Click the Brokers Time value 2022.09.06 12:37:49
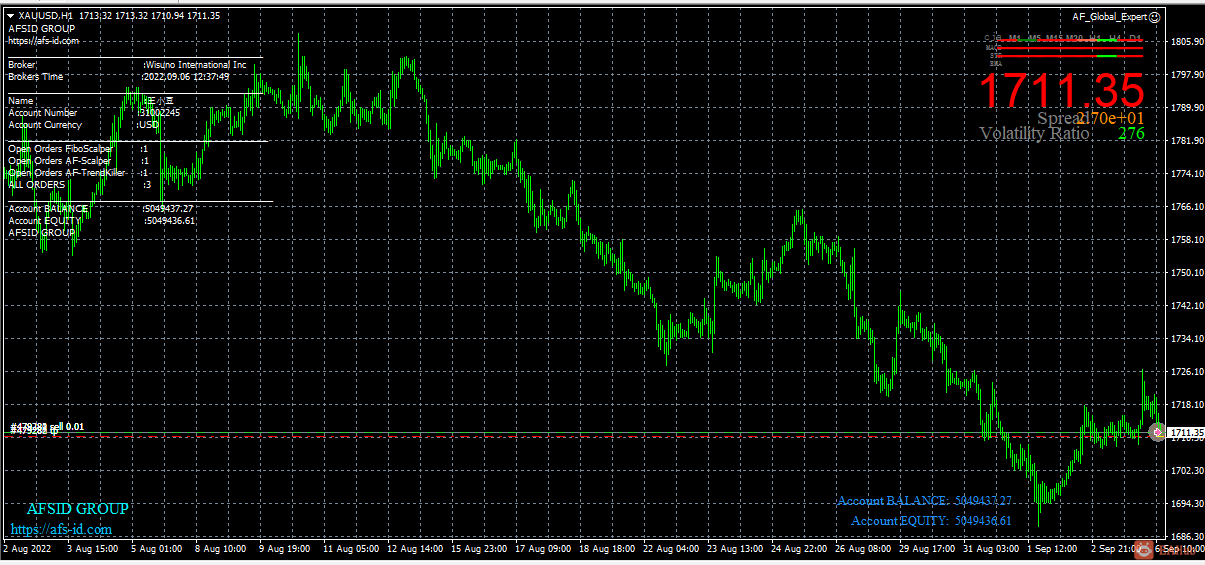 [x=186, y=77]
